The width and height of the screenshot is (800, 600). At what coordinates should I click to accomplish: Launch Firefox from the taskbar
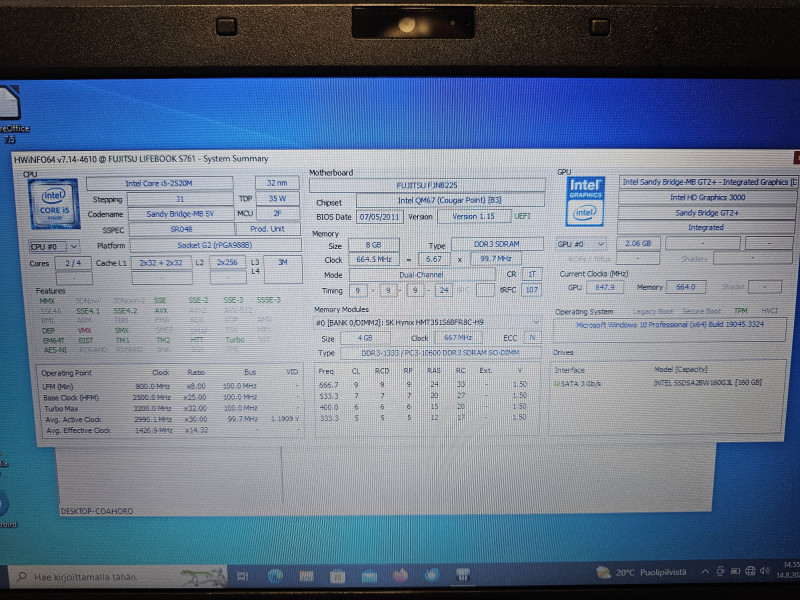pyautogui.click(x=401, y=576)
